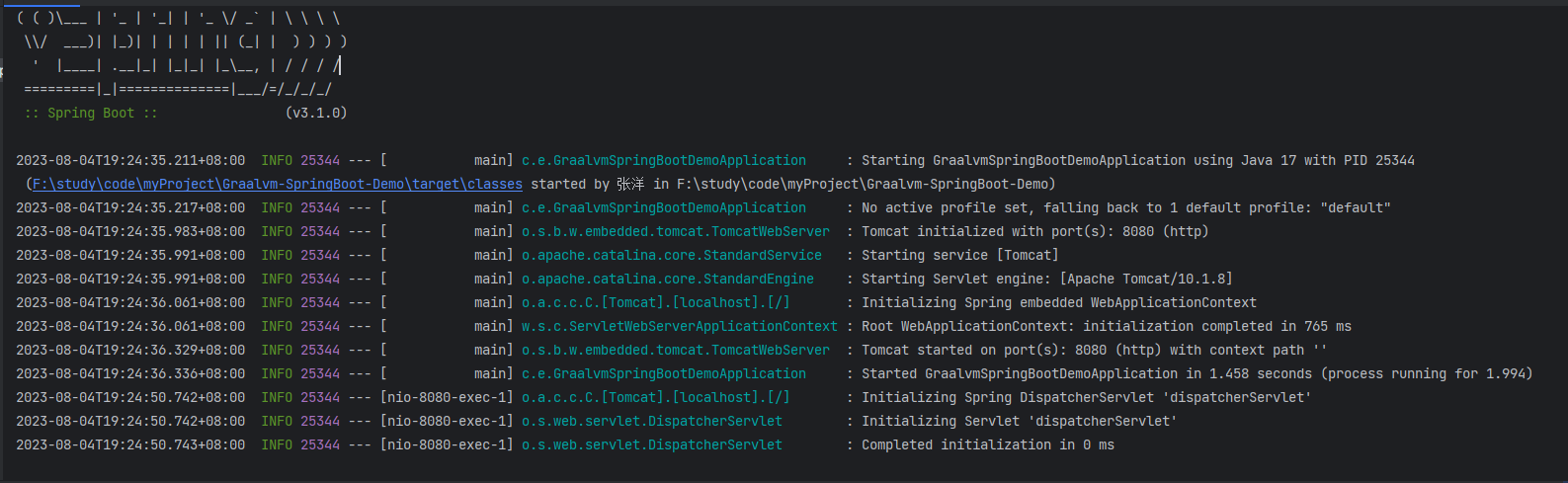1568x483 pixels.
Task: Click GraalvmSpringBootDemoApplication logger in 'No active profile' row
Action: [x=664, y=207]
